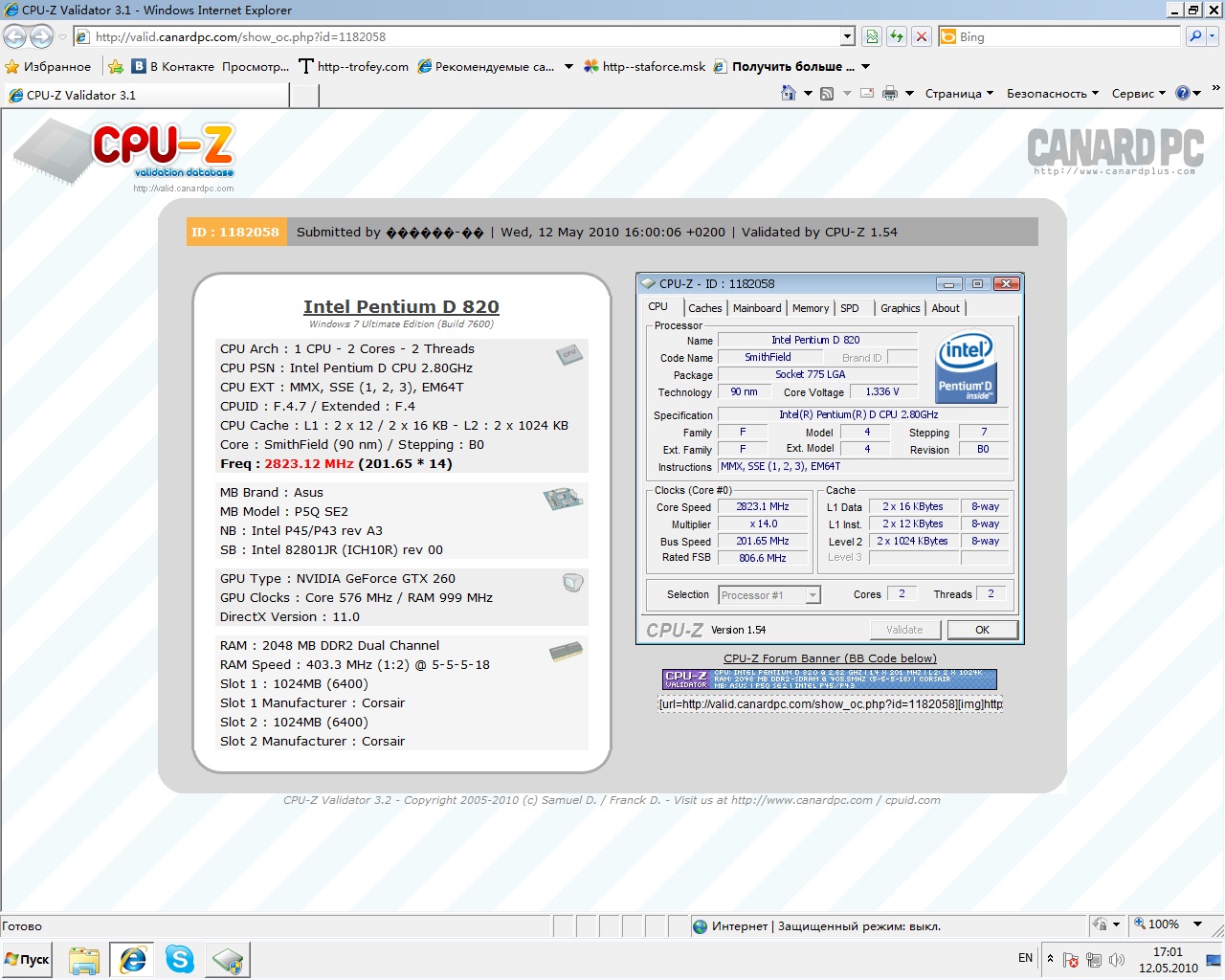The width and height of the screenshot is (1225, 980).
Task: Click the Stop loading red X icon
Action: point(922,36)
